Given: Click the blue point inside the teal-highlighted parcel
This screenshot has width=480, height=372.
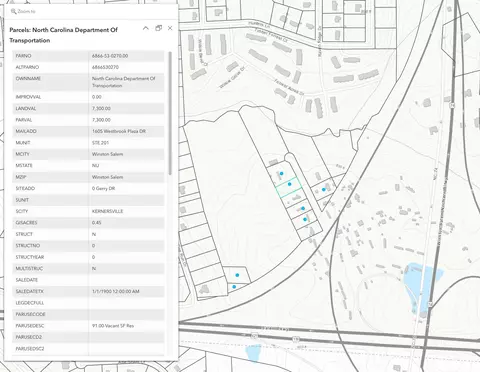Looking at the screenshot, I should 289,184.
